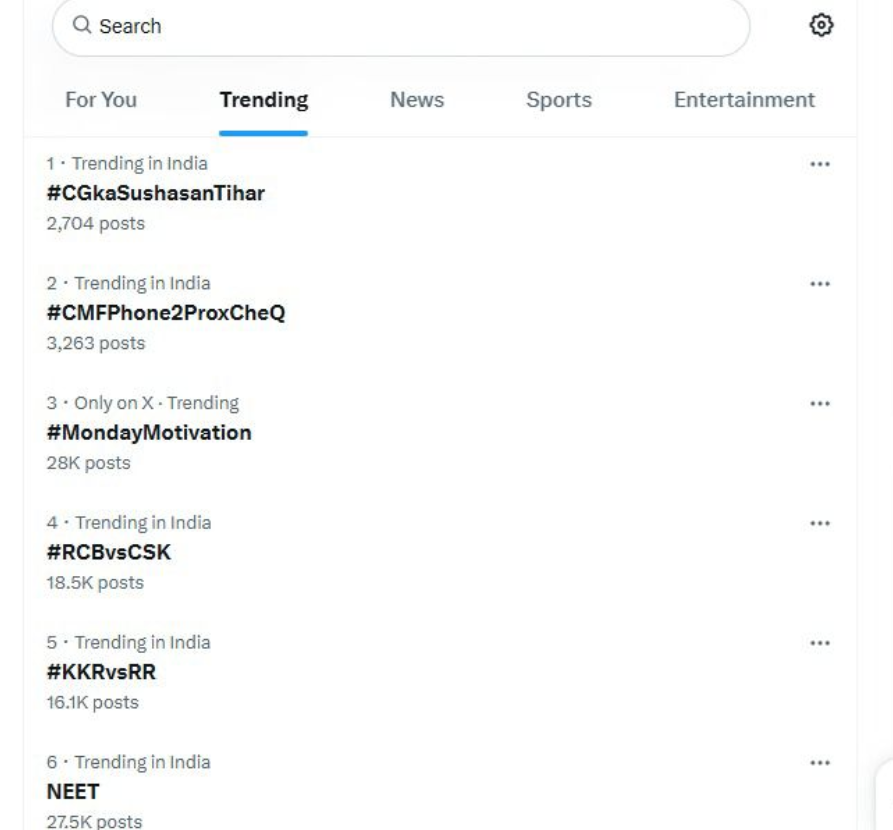Image resolution: width=893 pixels, height=830 pixels.
Task: Open more options for NEET trend
Action: click(821, 763)
